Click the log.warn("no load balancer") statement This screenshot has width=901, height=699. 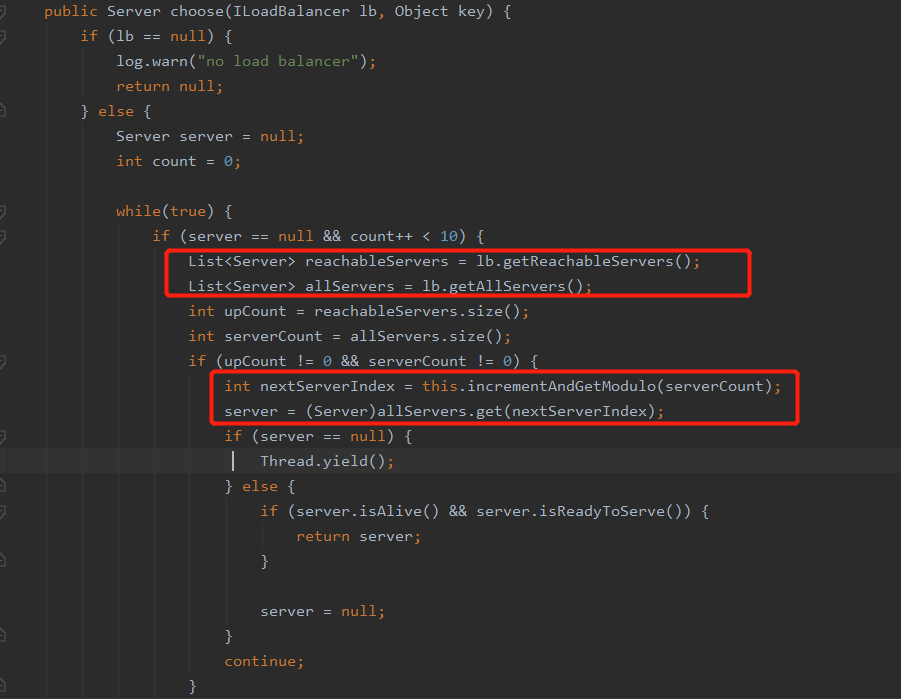246,62
